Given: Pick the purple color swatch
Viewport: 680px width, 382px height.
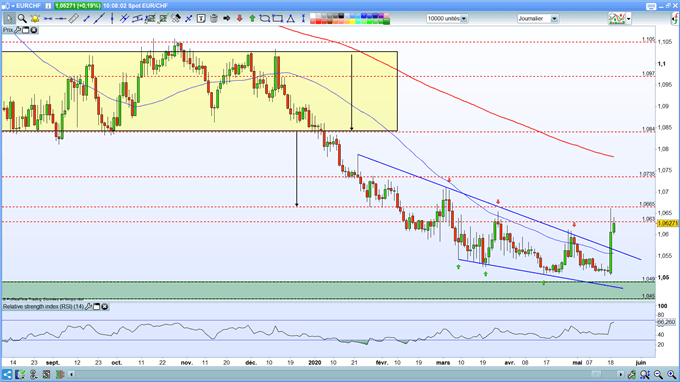Looking at the screenshot, I should click(381, 16).
